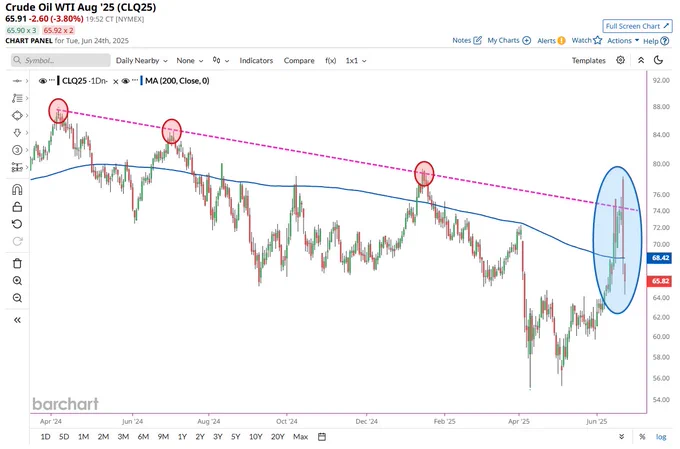The width and height of the screenshot is (680, 449).
Task: Toggle the lock drawings padlock icon
Action: click(17, 207)
